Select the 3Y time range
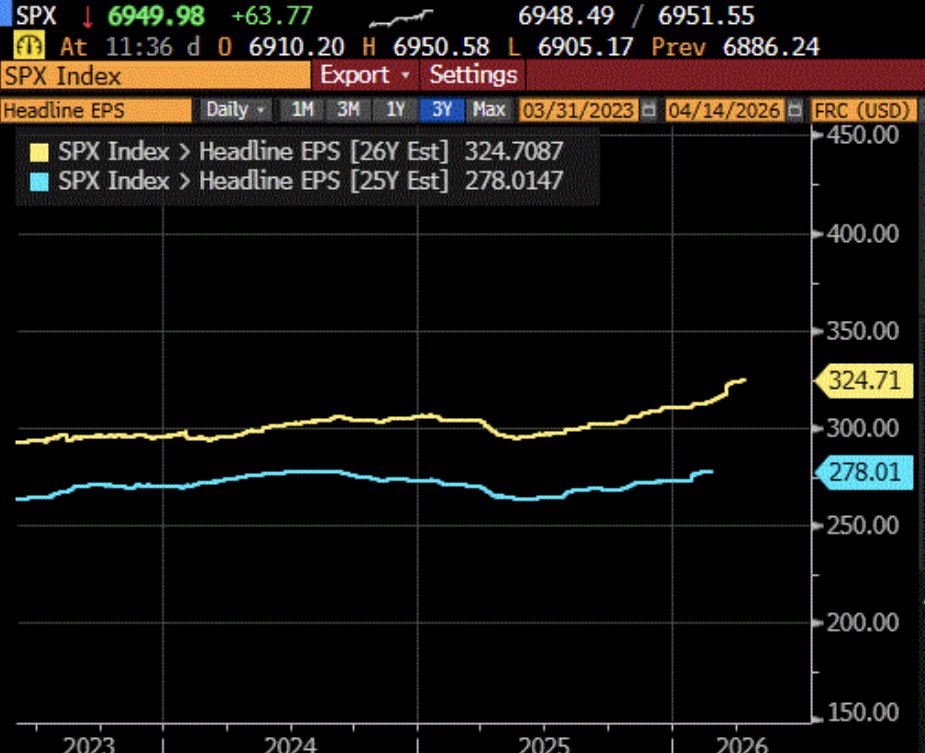Image resolution: width=925 pixels, height=753 pixels. [x=442, y=110]
